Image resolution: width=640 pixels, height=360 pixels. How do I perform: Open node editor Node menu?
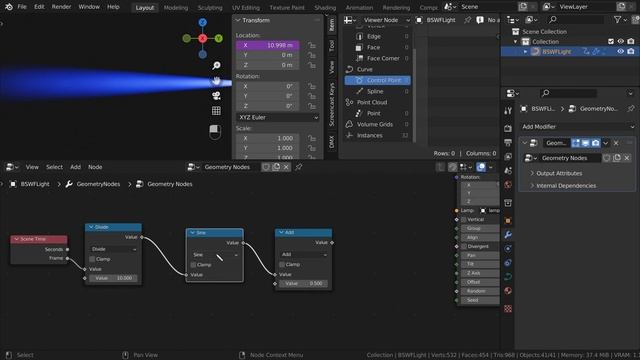click(95, 167)
